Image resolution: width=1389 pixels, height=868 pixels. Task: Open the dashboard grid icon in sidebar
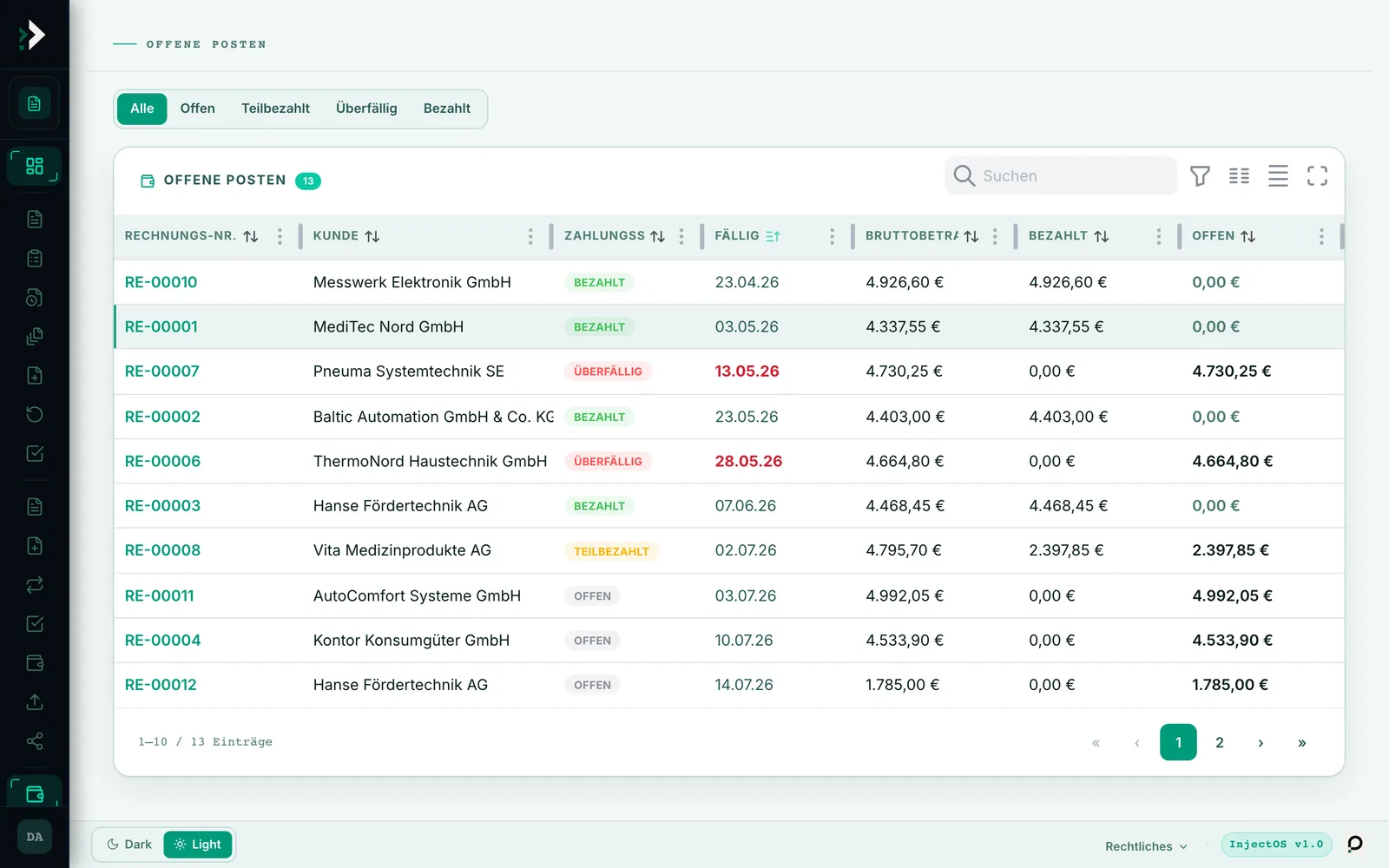click(35, 166)
